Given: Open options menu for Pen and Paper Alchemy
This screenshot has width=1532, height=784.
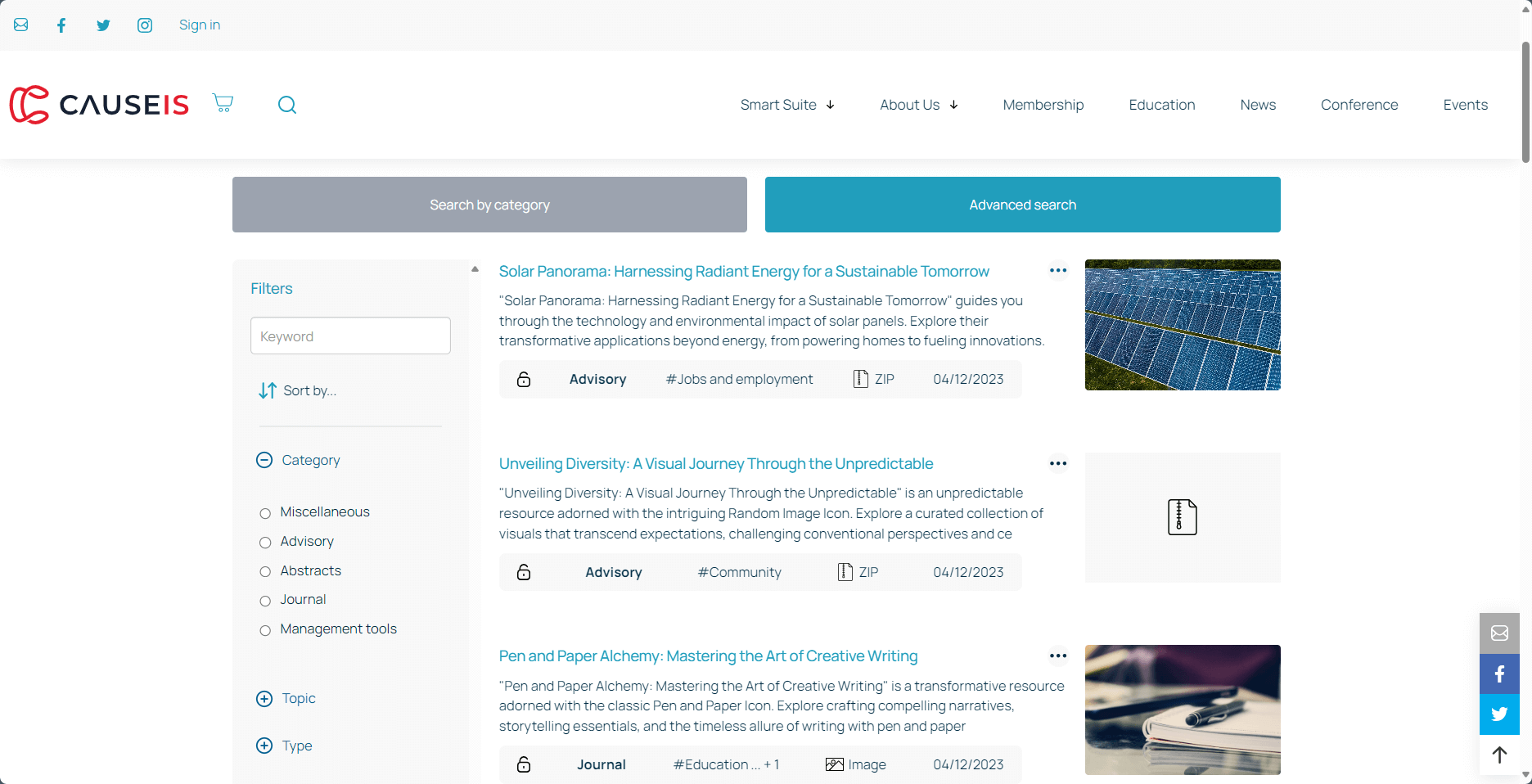Looking at the screenshot, I should point(1058,656).
